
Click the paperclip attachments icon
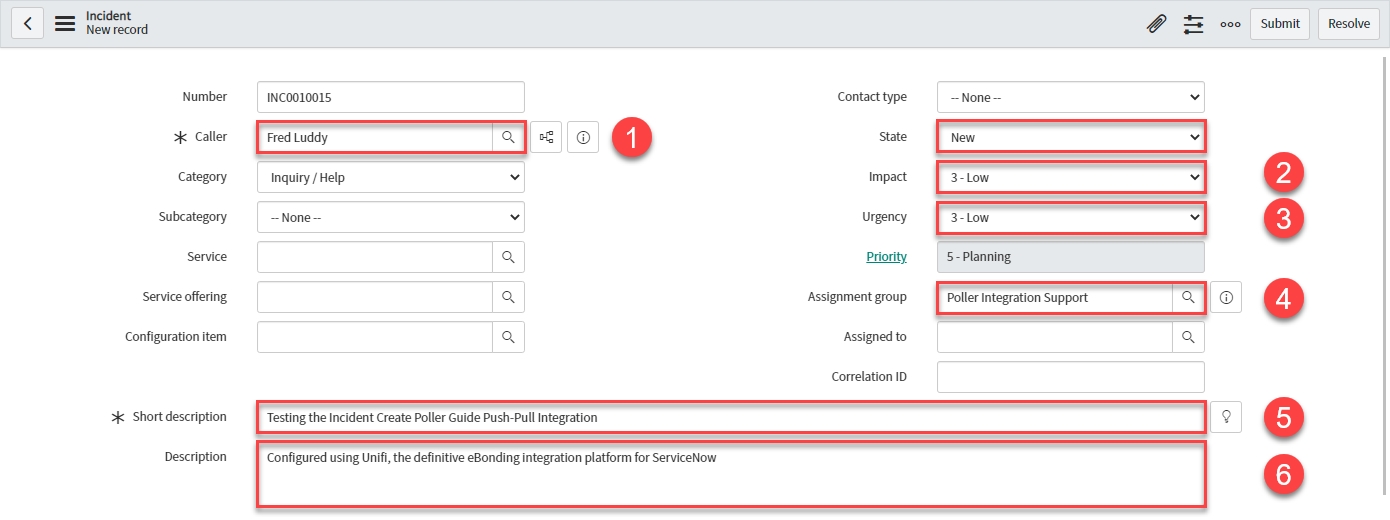1156,24
